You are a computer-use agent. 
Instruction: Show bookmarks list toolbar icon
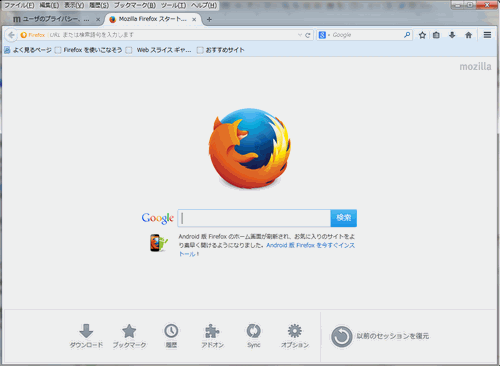pos(436,35)
